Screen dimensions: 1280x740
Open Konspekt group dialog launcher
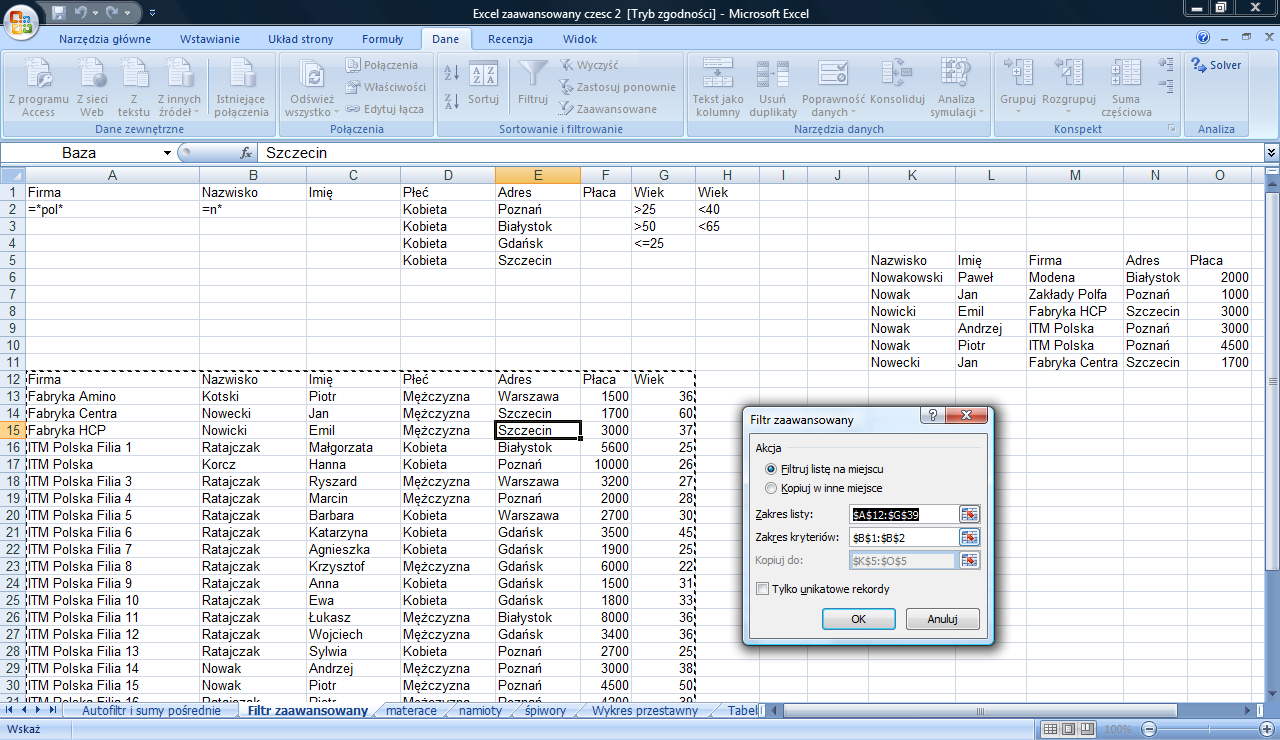tap(1172, 129)
